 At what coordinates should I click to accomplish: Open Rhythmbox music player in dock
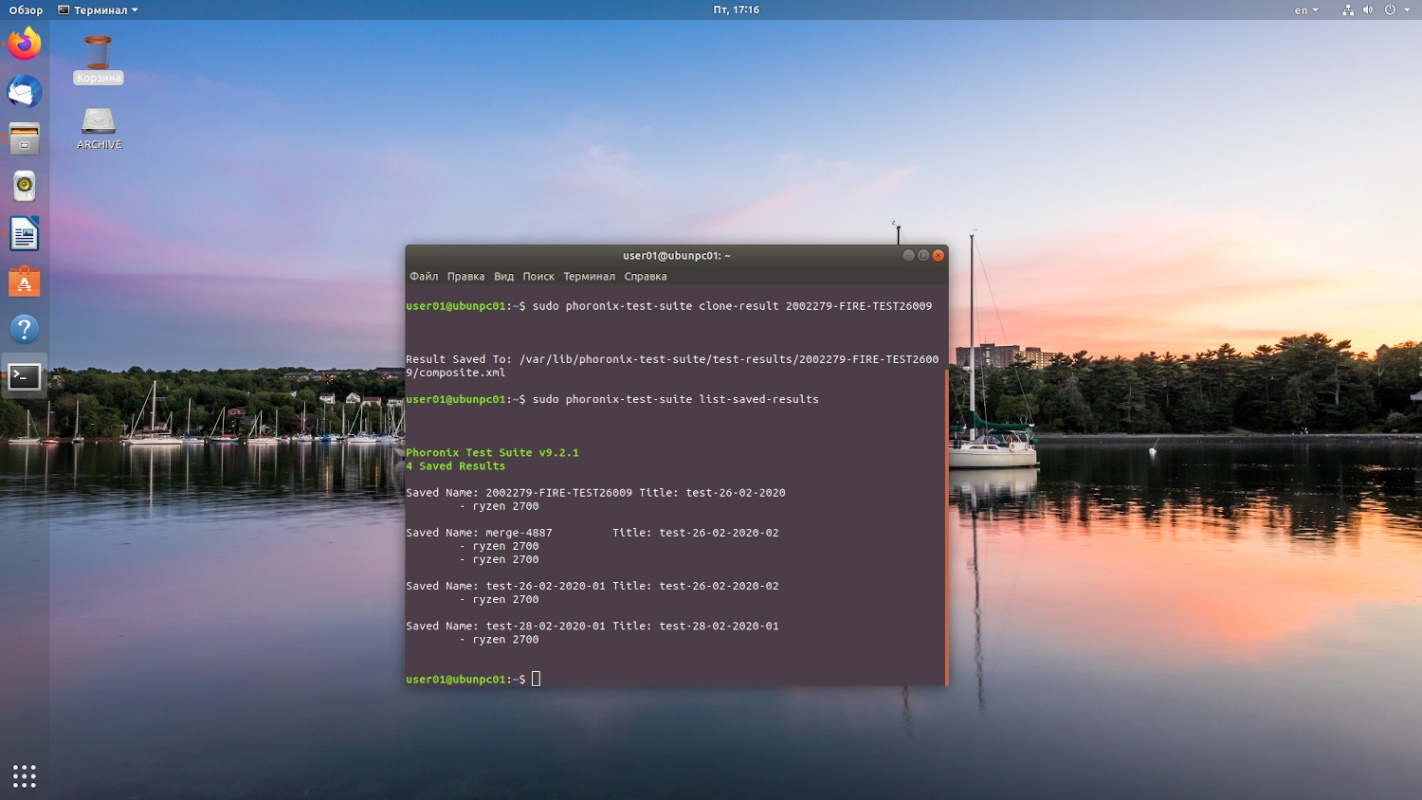[x=24, y=186]
